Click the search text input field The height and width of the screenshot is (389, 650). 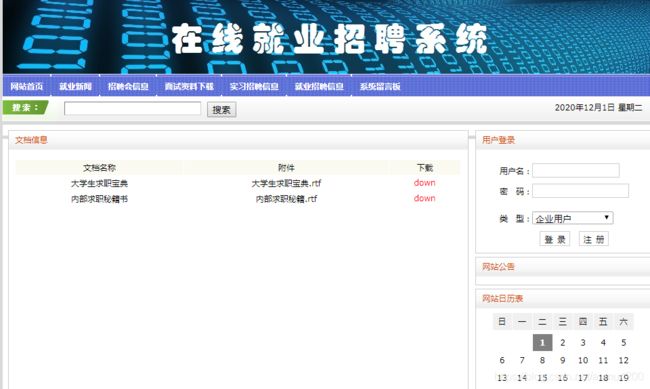133,109
